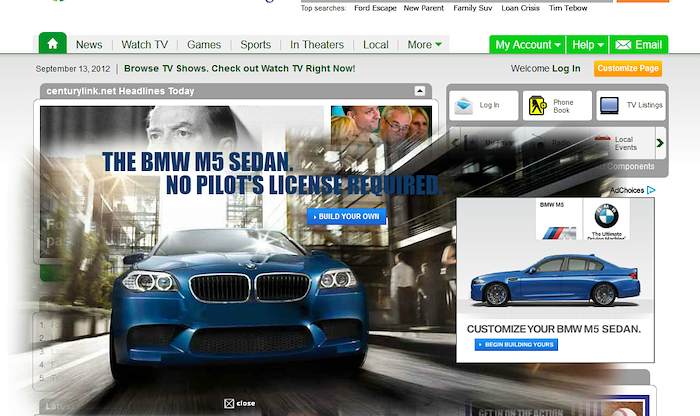The image size is (700, 416).
Task: Go to the green Home icon tab
Action: 53,43
